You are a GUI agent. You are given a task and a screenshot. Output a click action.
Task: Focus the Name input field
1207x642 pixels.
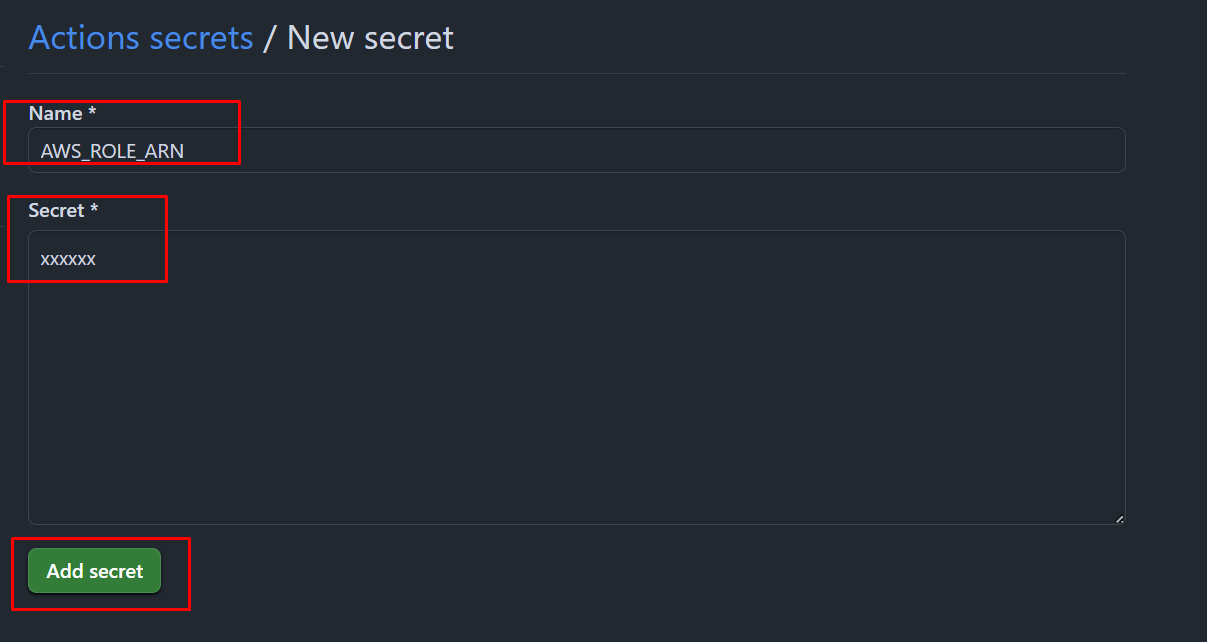click(576, 150)
